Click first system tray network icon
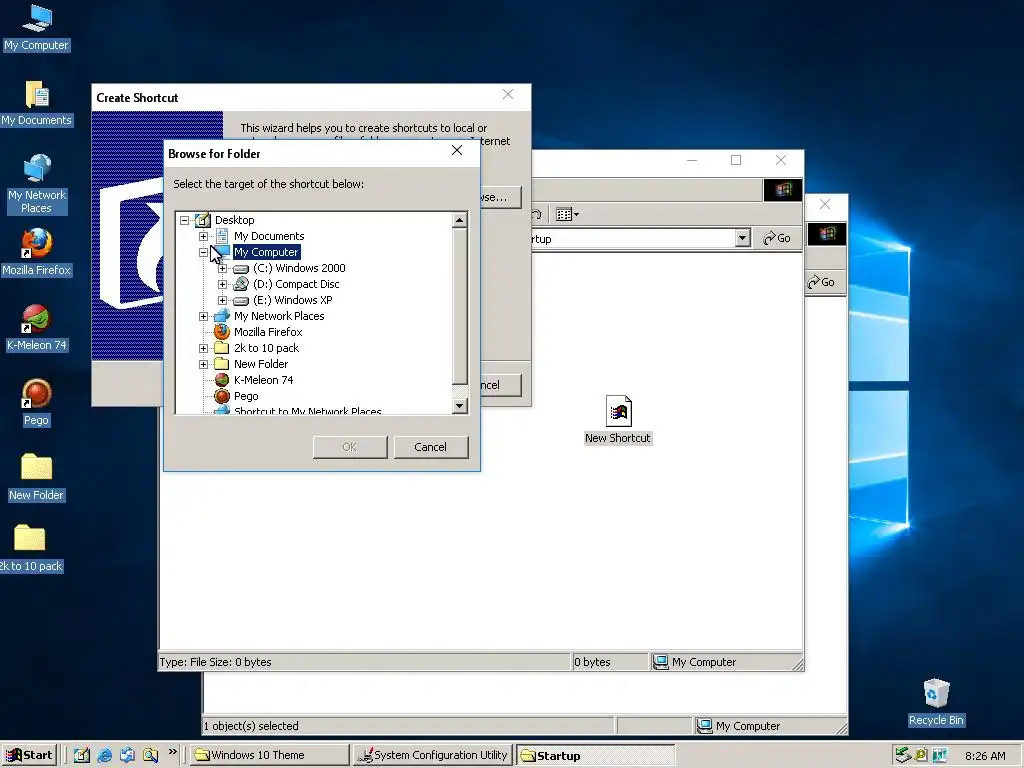Screen dimensions: 1024x768 click(903, 755)
